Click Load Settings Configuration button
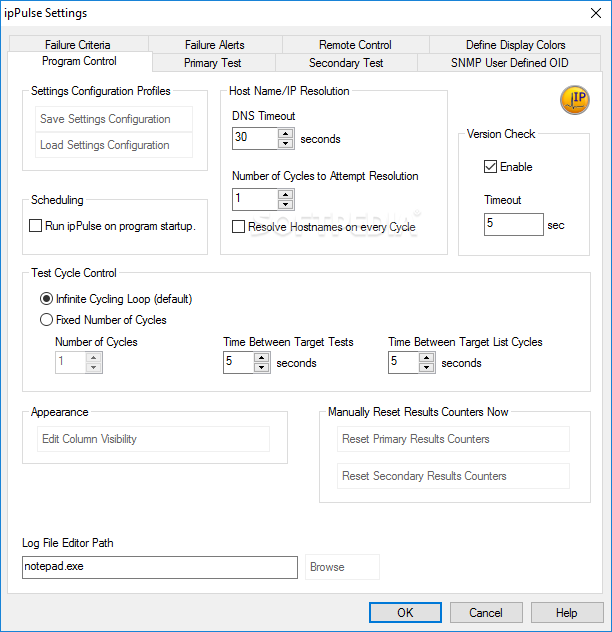 (x=114, y=145)
